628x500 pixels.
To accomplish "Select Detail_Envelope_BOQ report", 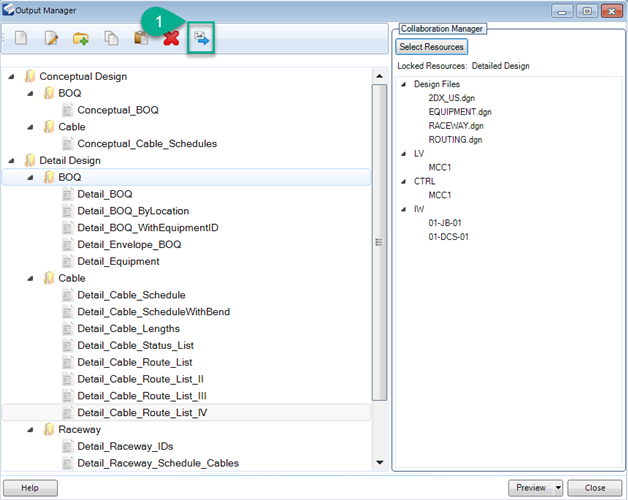I will click(129, 244).
